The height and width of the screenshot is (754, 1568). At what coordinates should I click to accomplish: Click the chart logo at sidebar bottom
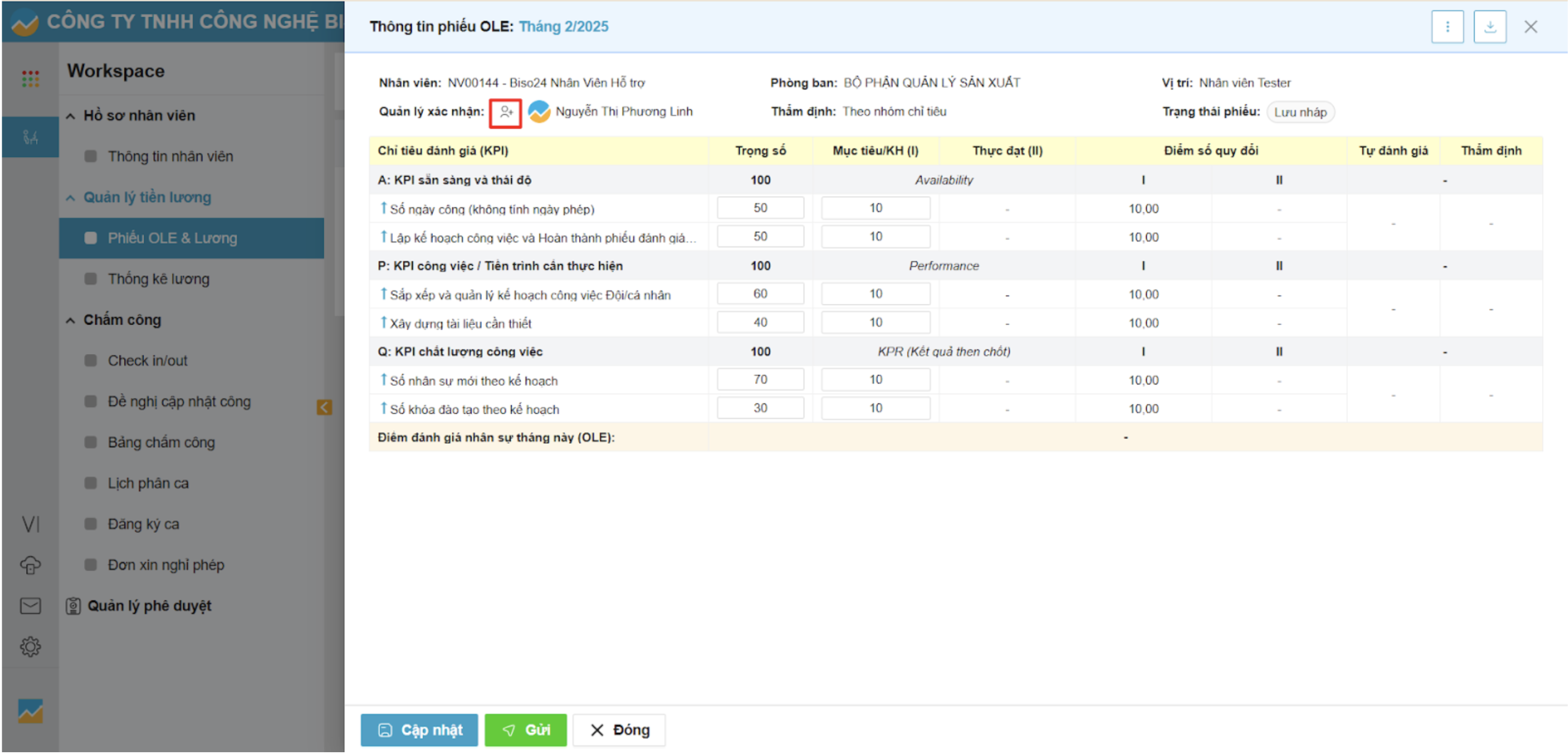click(30, 710)
